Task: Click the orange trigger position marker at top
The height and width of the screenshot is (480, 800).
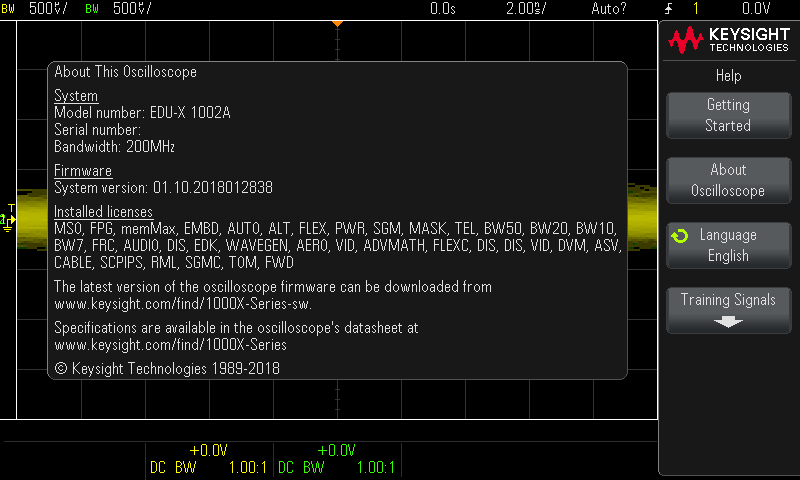Action: point(337,22)
